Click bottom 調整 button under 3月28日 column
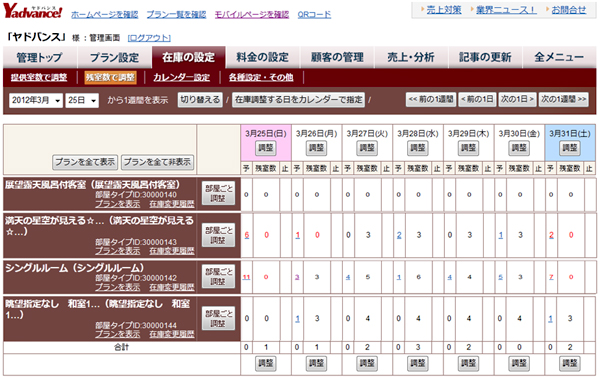This screenshot has width=600, height=378. (417, 363)
